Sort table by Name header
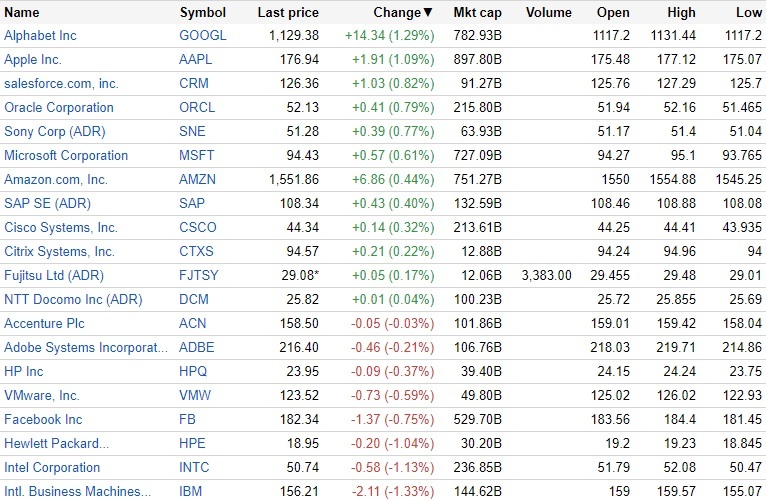Viewport: 766px width, 501px height. (22, 13)
